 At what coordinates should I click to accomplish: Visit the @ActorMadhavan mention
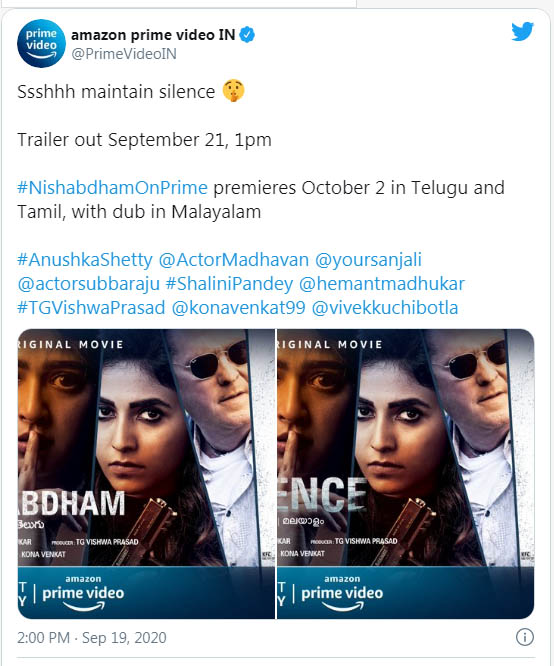[234, 260]
